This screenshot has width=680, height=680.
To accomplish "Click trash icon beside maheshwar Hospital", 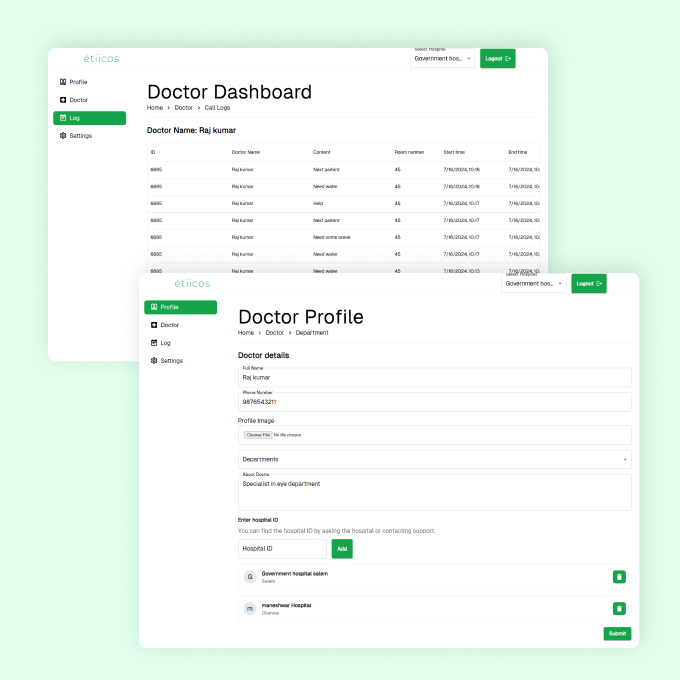I will tap(619, 608).
